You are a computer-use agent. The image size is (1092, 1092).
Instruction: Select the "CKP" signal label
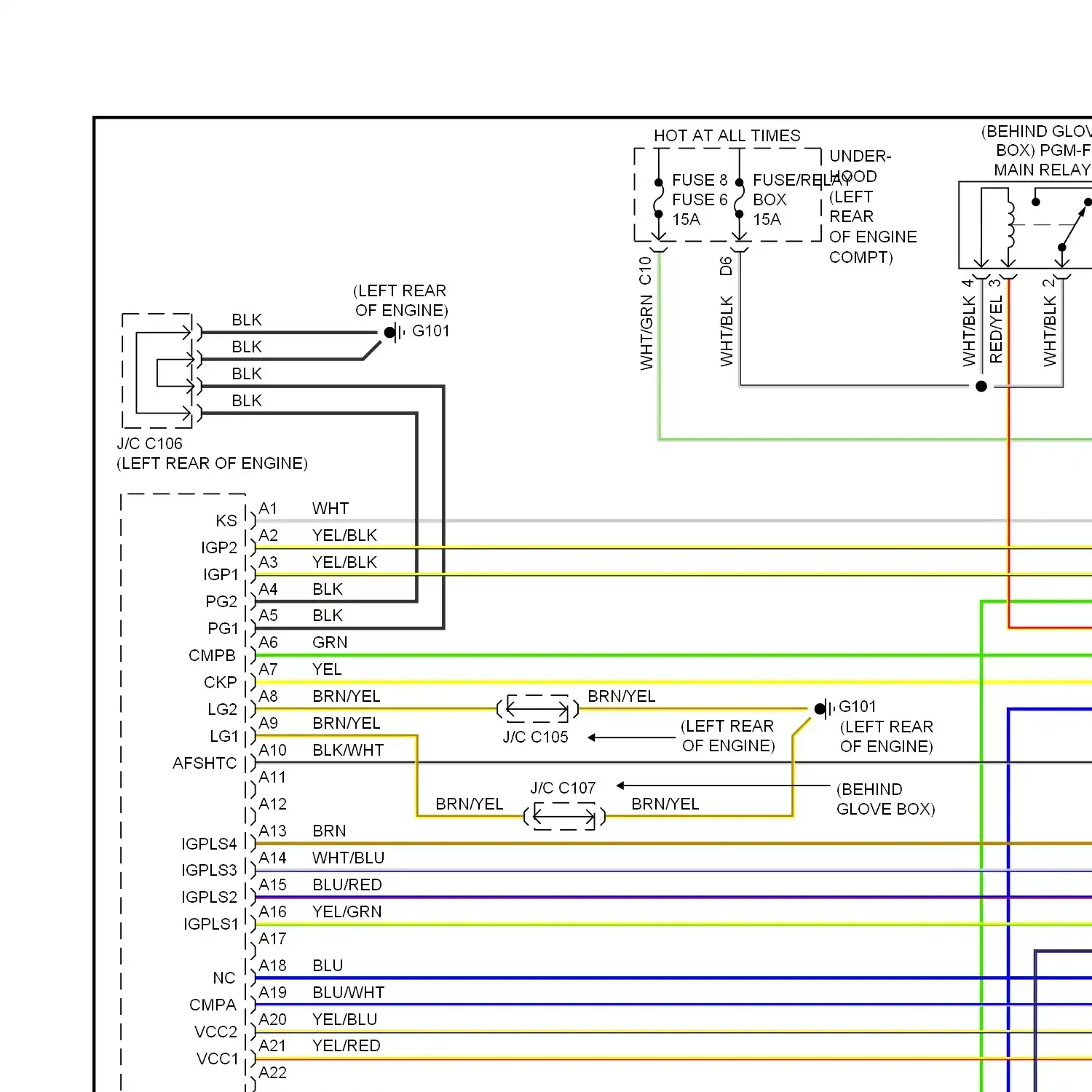coord(221,682)
